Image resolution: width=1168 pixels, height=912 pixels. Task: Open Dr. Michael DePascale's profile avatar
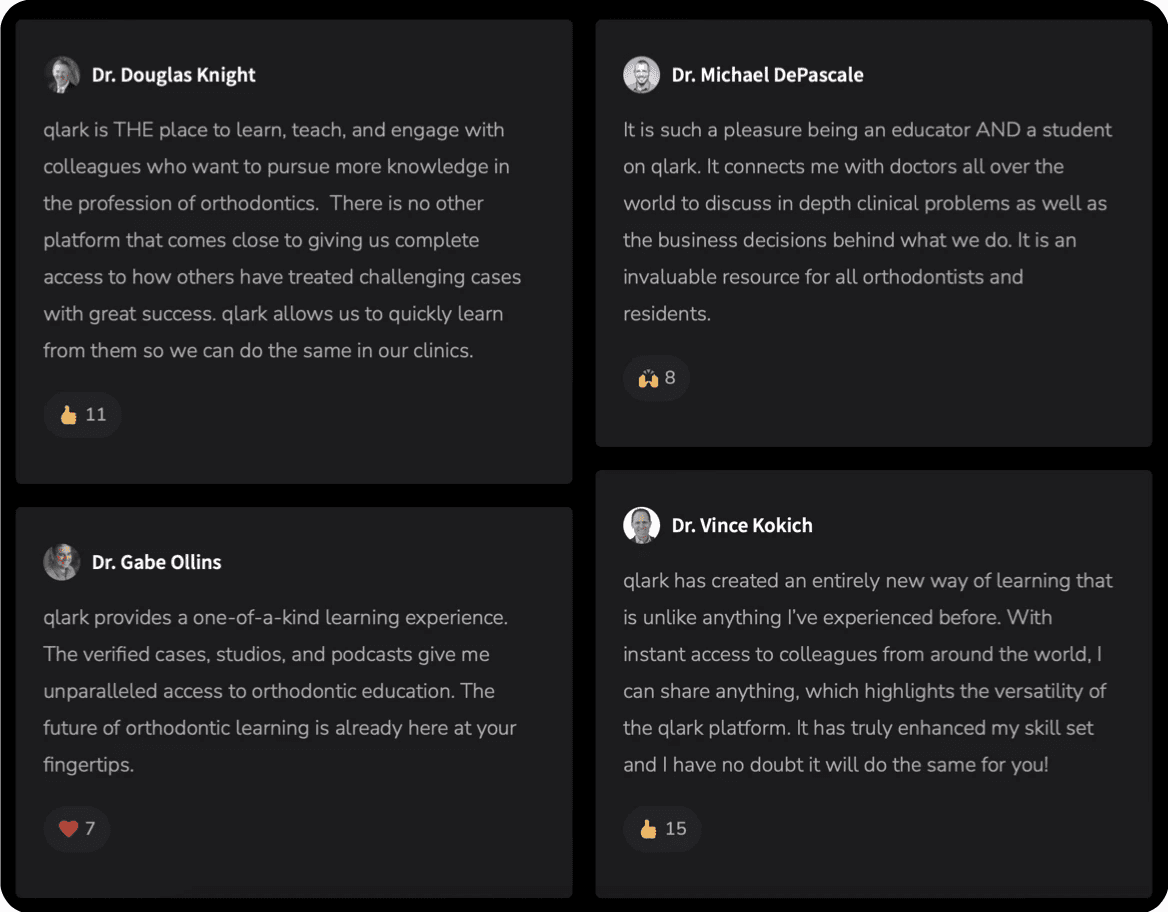tap(641, 75)
